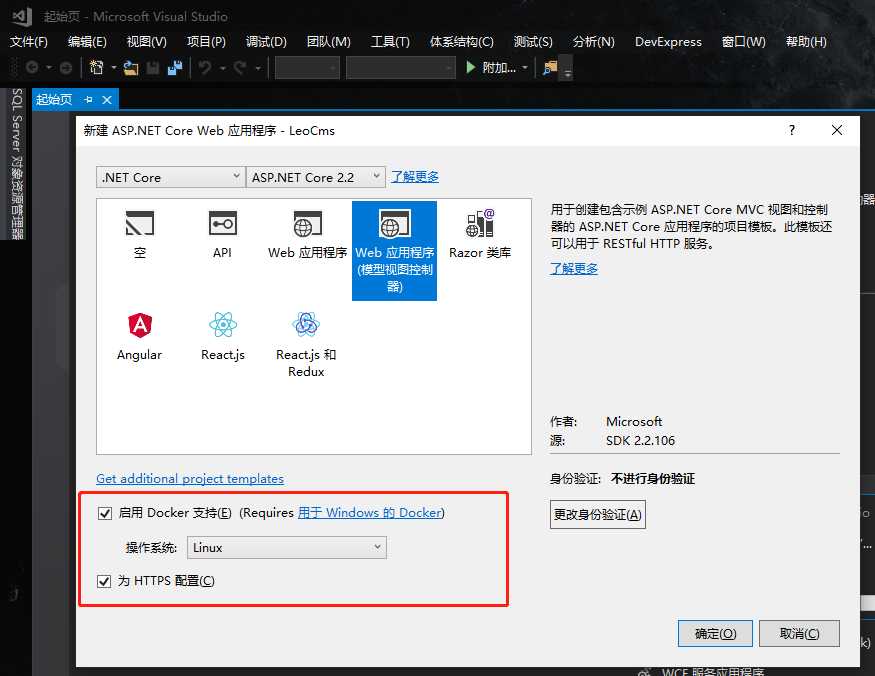Expand the new project toolbar dropdown arrow
Screen dimensions: 875x676
(x=114, y=68)
